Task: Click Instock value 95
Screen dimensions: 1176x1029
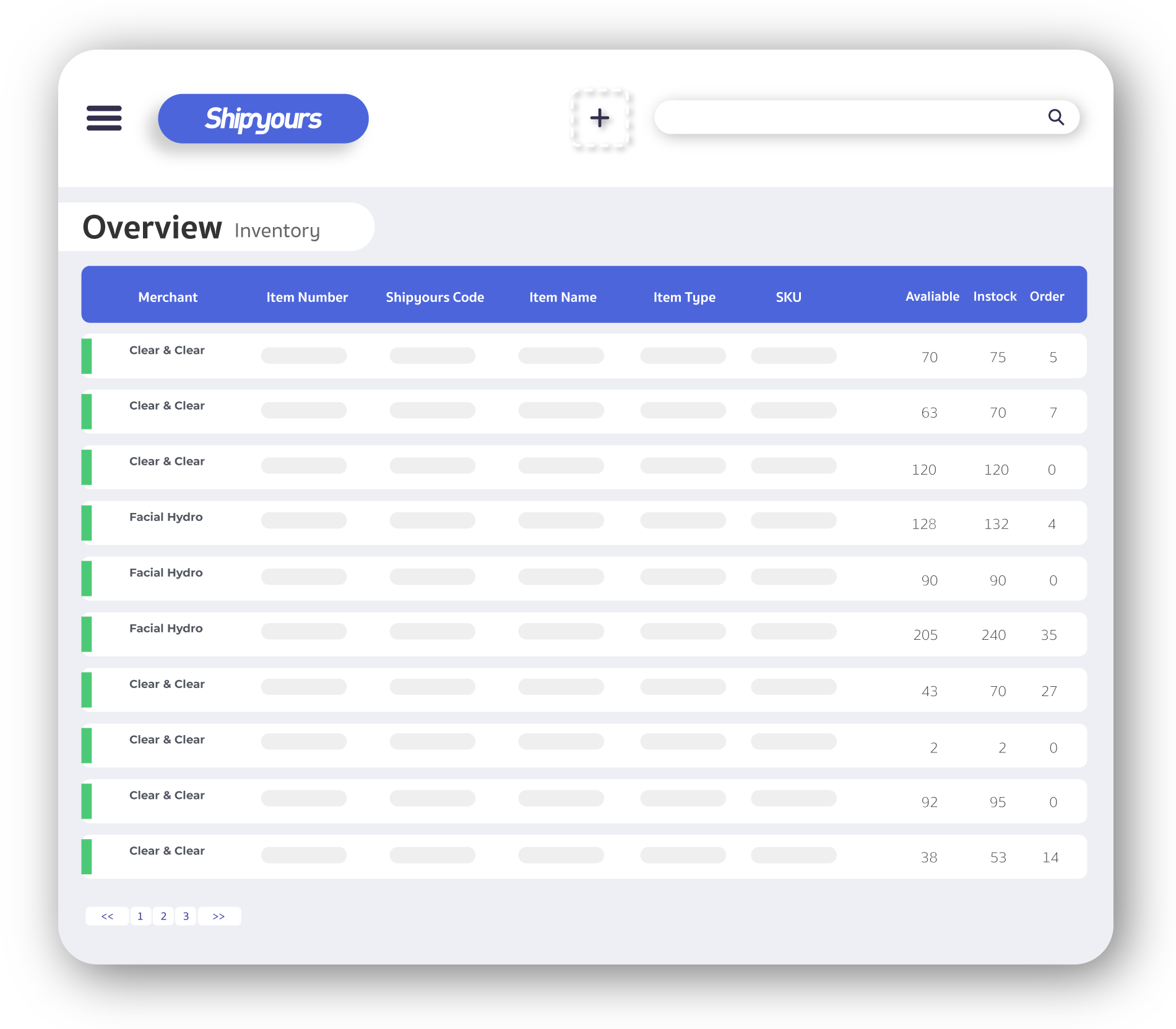Action: (997, 803)
